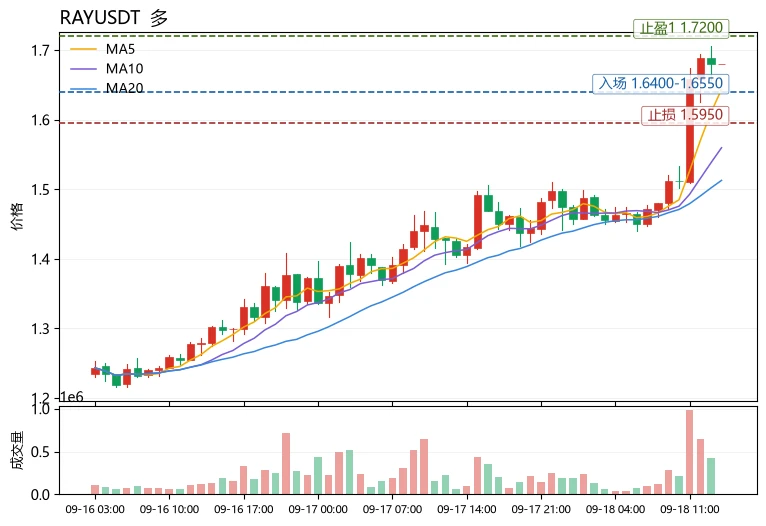This screenshot has height=526, width=766.
Task: Click the MA20 legend entry
Action: coord(106,88)
